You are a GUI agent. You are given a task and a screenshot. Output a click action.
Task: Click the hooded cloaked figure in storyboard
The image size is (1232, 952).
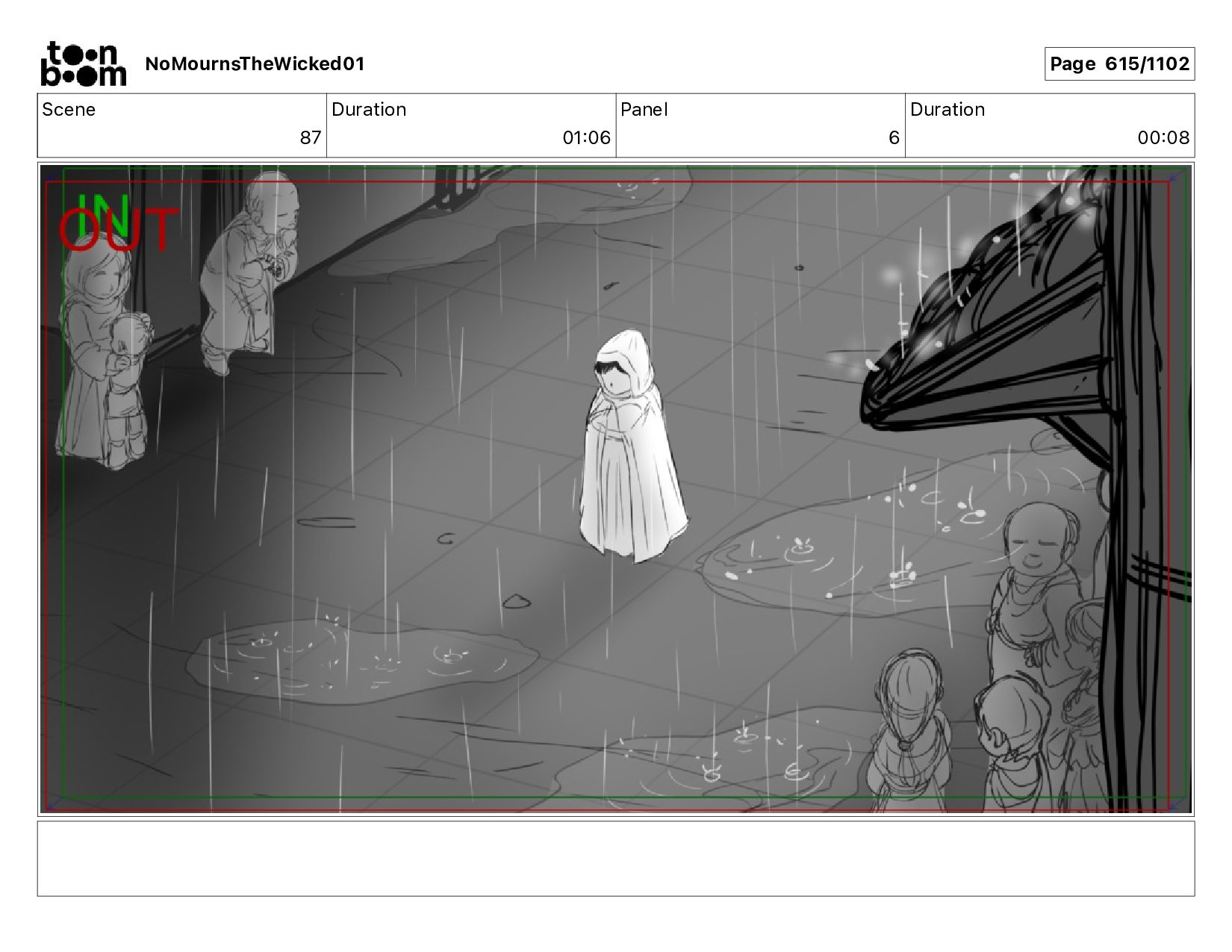[x=633, y=446]
